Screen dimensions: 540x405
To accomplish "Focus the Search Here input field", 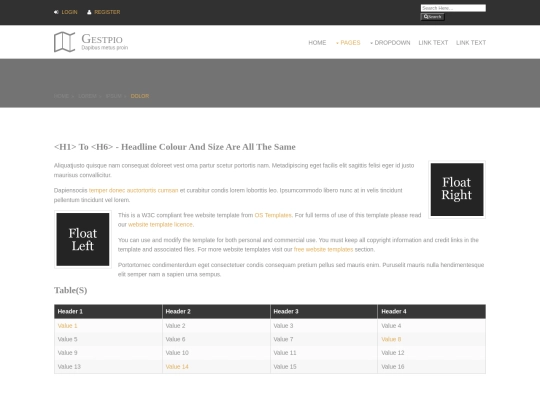I will point(453,8).
